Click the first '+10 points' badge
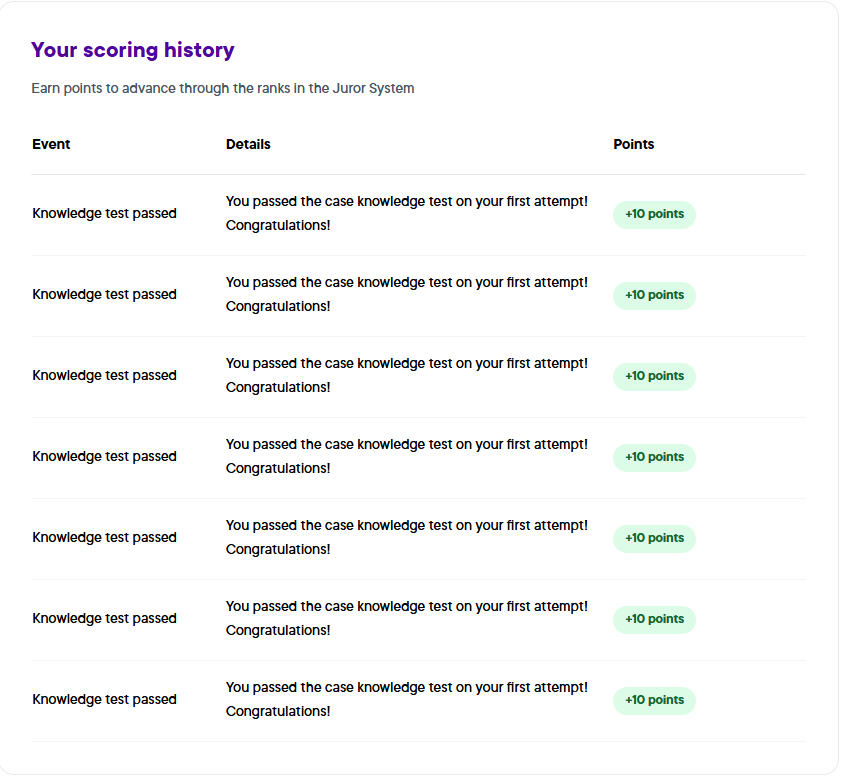 pyautogui.click(x=654, y=214)
